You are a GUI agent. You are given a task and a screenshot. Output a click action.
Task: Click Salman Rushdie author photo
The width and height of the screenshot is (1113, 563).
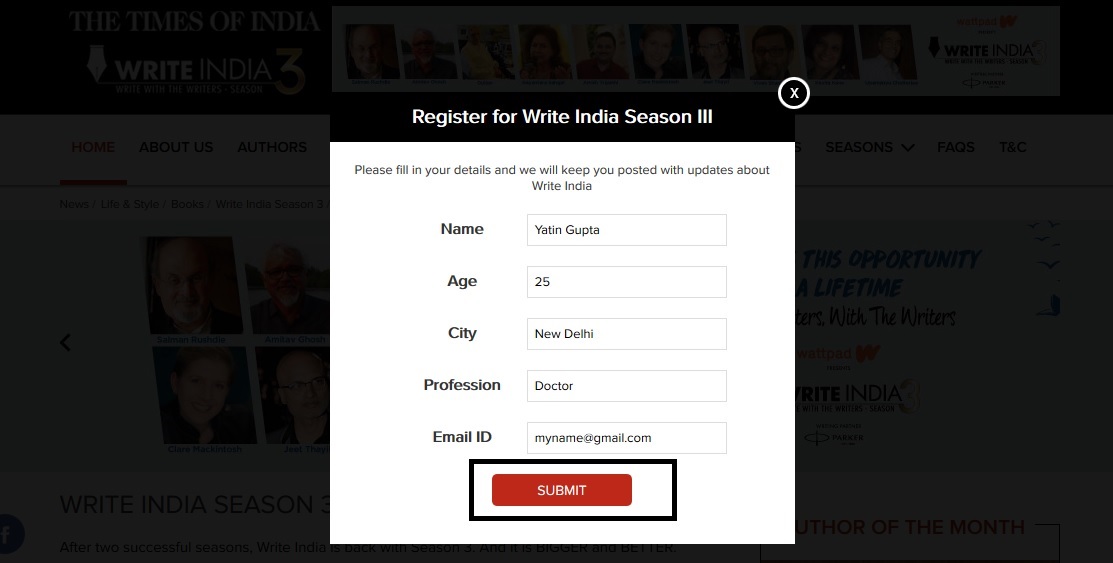click(191, 288)
